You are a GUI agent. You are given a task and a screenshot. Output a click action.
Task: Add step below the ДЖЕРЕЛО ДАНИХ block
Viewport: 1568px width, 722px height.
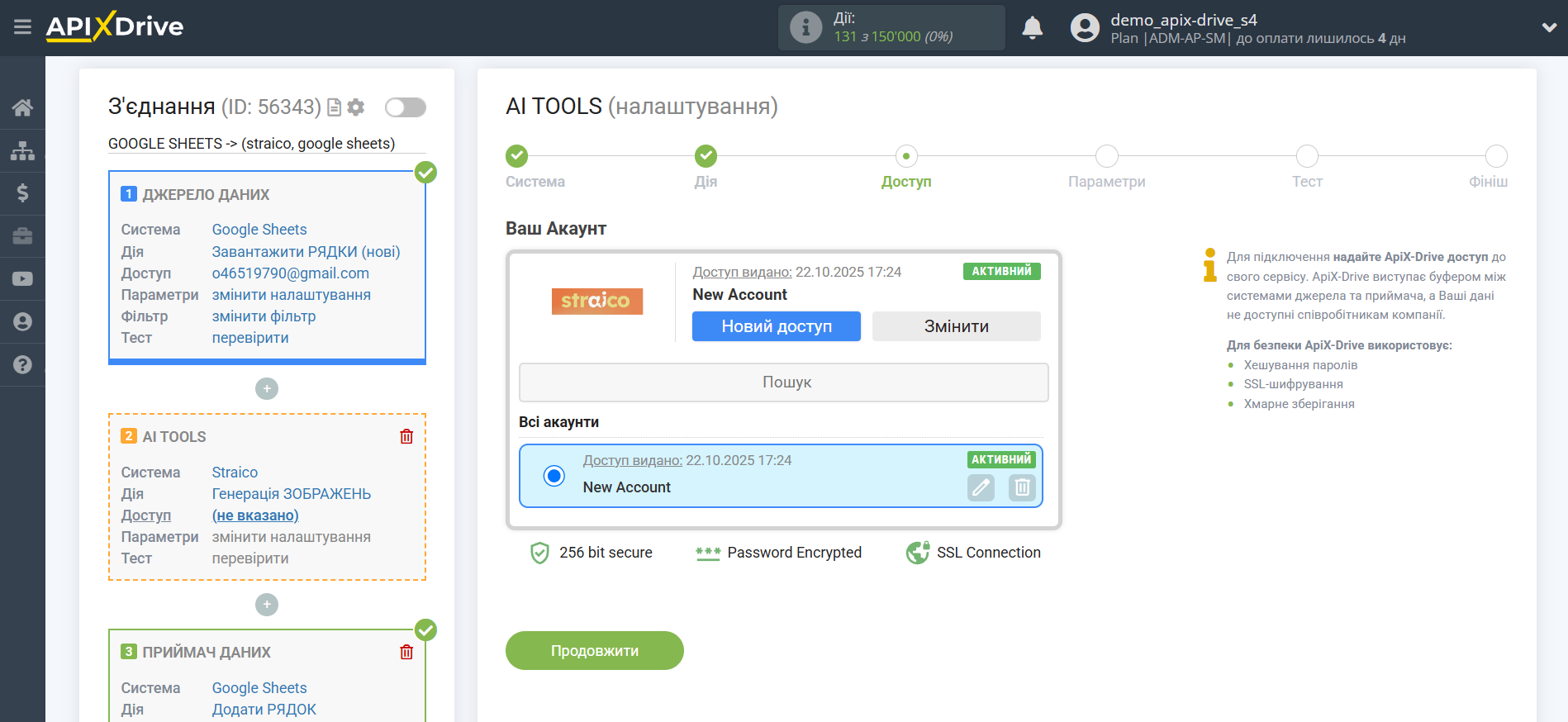tap(267, 388)
